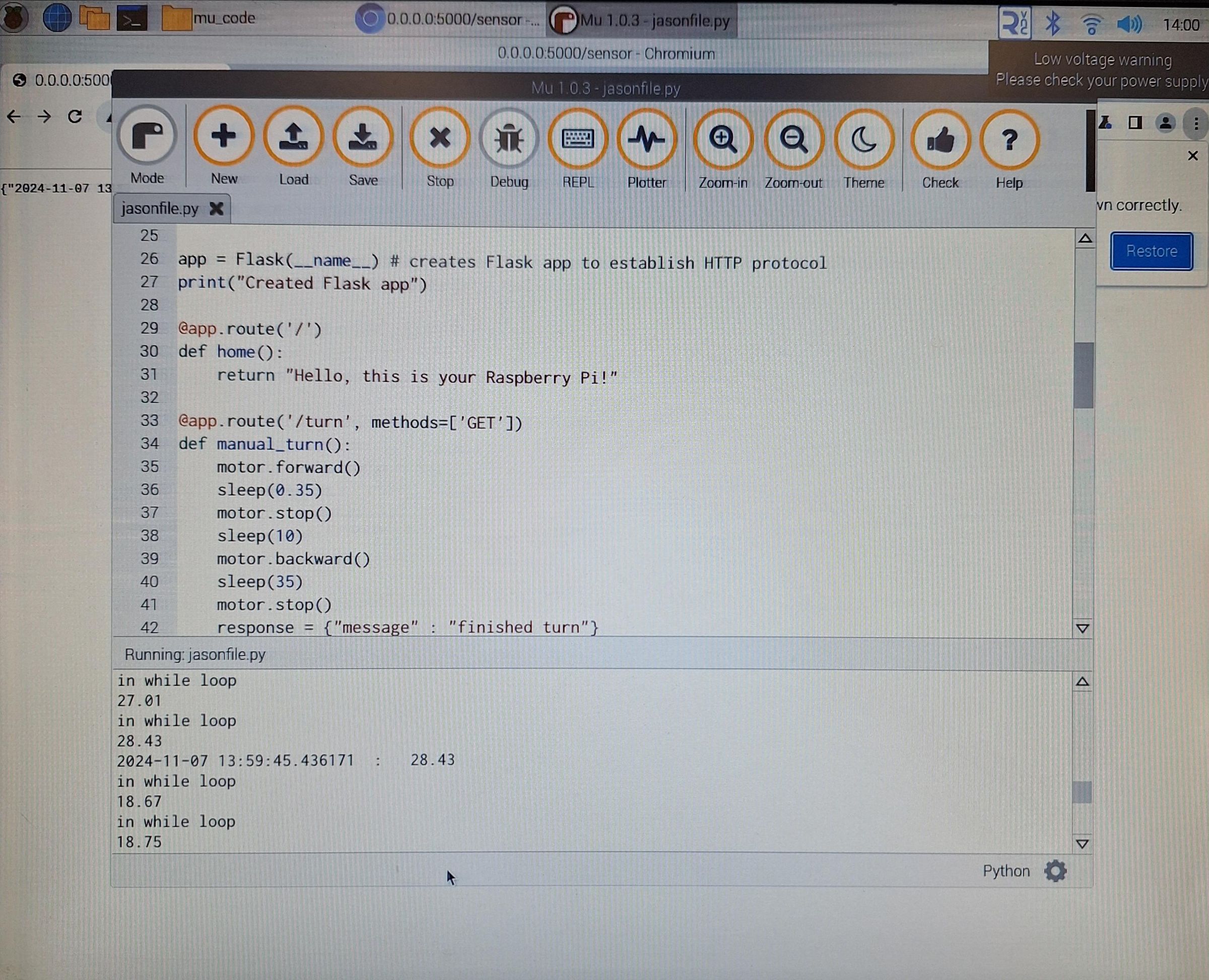
Task: Open Wi-Fi network tray menu
Action: point(1091,24)
